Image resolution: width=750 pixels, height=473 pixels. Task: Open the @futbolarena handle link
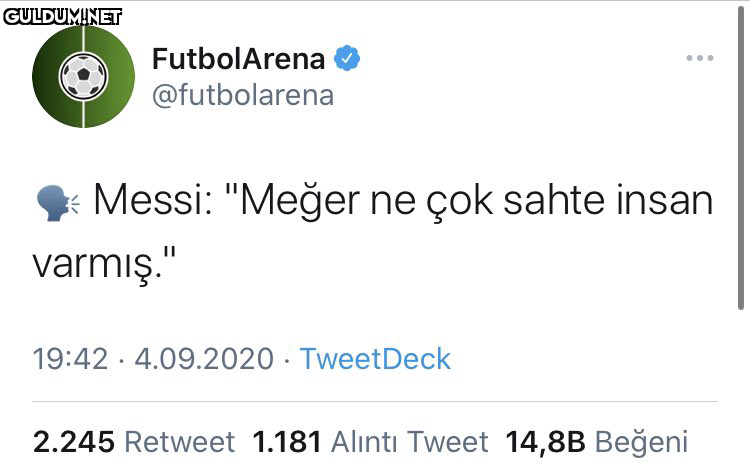(243, 95)
